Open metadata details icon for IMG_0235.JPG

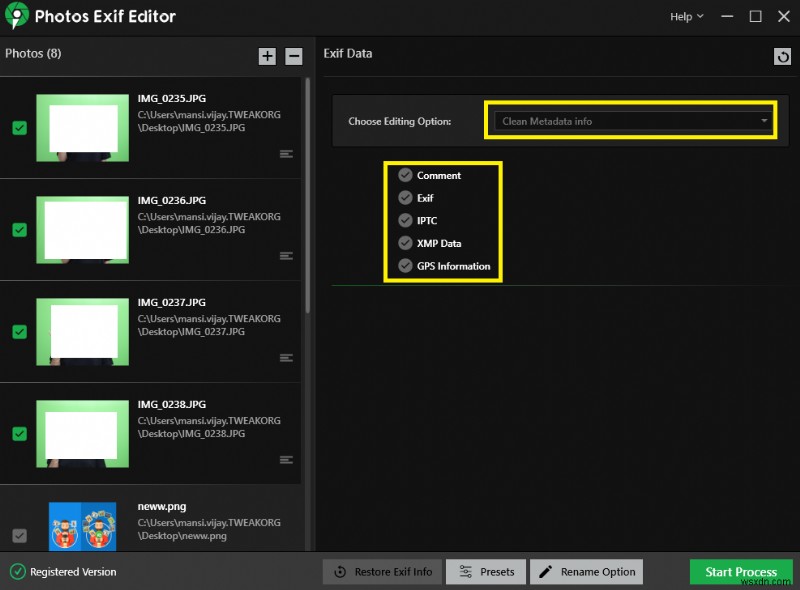pyautogui.click(x=286, y=154)
